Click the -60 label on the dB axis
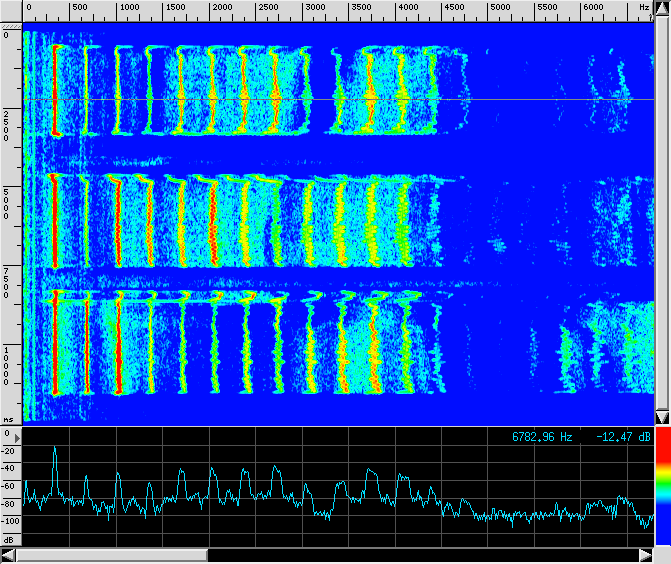This screenshot has width=671, height=564. (x=10, y=486)
